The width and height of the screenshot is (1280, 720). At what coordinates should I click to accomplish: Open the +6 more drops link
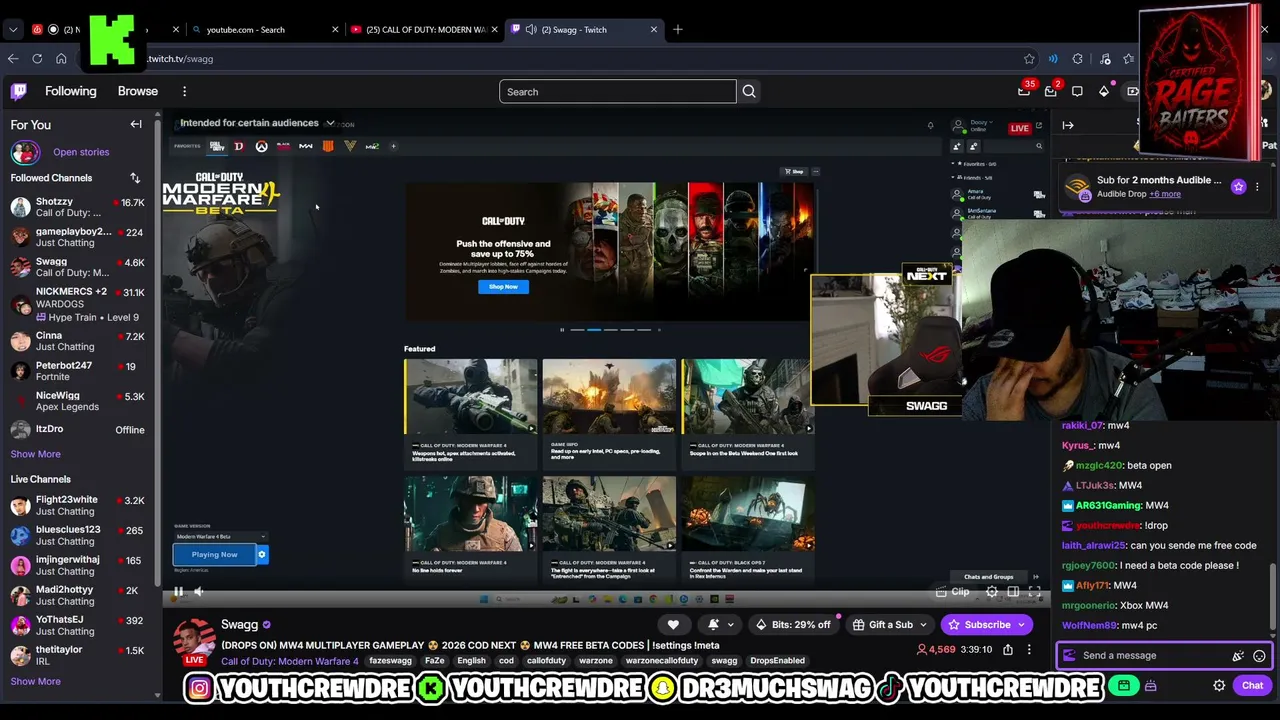click(x=1165, y=194)
